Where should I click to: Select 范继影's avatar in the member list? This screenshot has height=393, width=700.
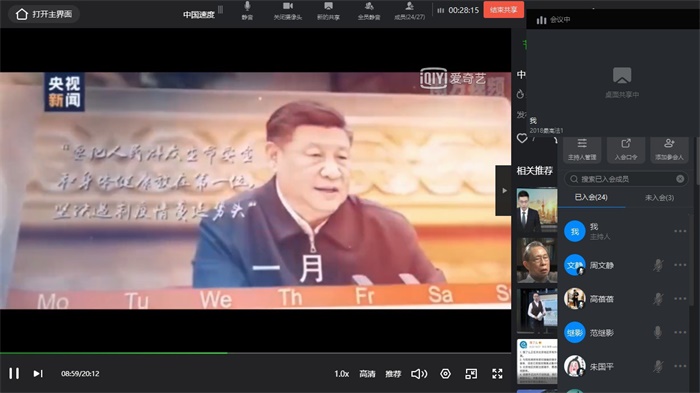coord(575,333)
